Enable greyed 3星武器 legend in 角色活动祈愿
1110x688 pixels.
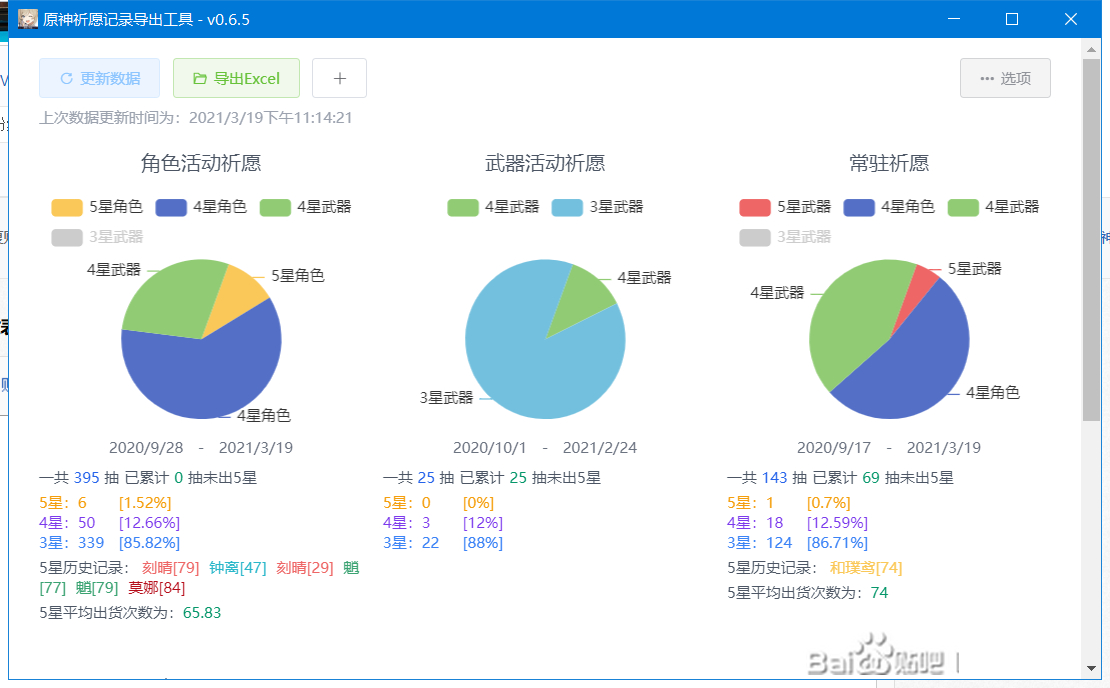pos(97,236)
